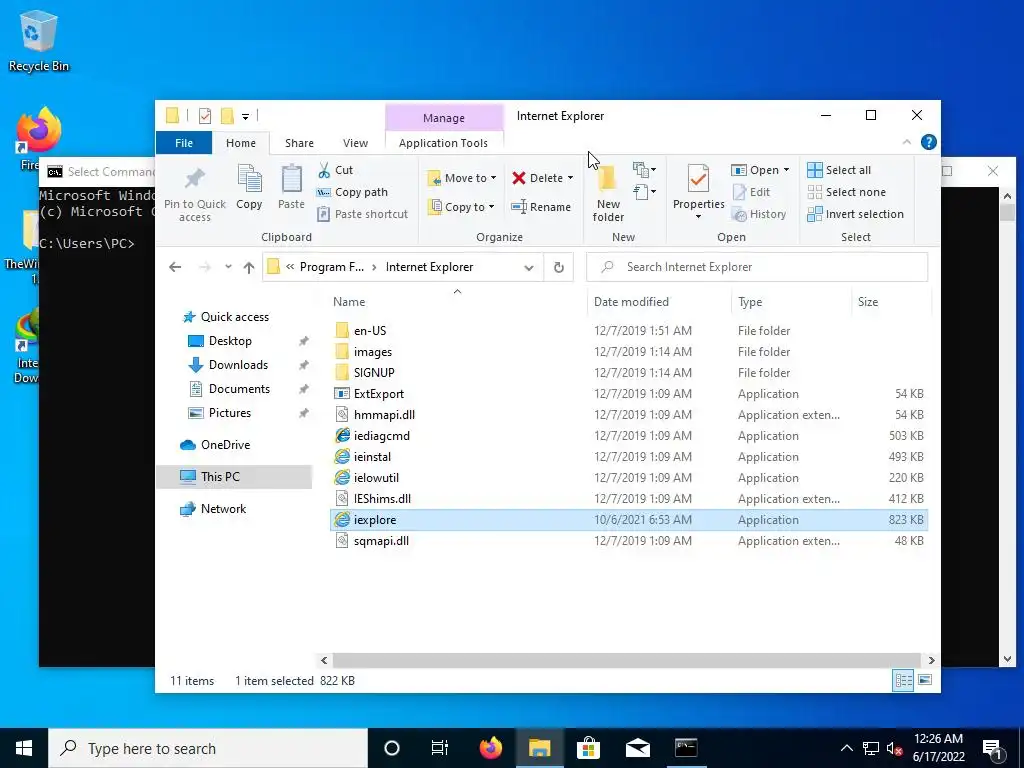Open the File tab
Image resolution: width=1024 pixels, height=768 pixels.
coord(184,142)
